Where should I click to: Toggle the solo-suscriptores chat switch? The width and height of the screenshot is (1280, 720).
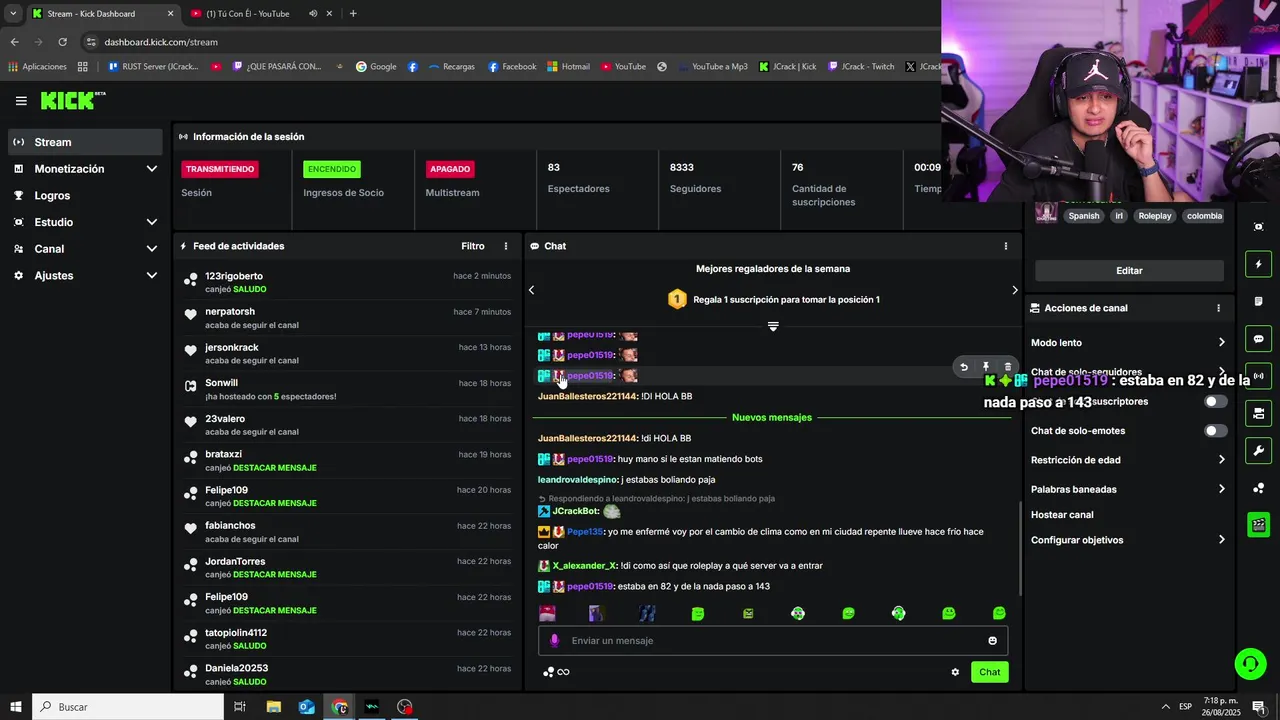[x=1215, y=401]
